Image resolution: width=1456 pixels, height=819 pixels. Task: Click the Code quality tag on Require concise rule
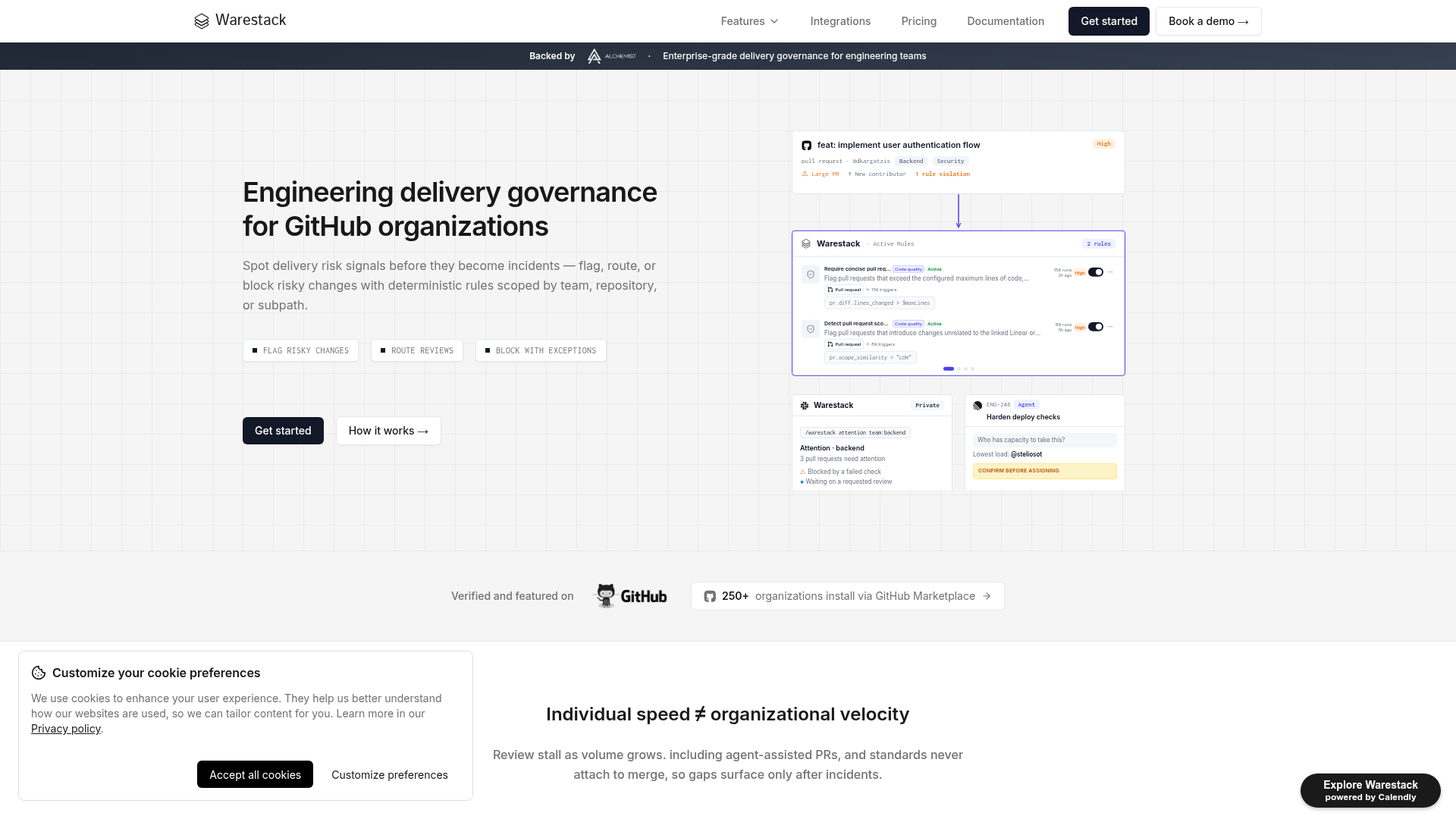pos(908,269)
